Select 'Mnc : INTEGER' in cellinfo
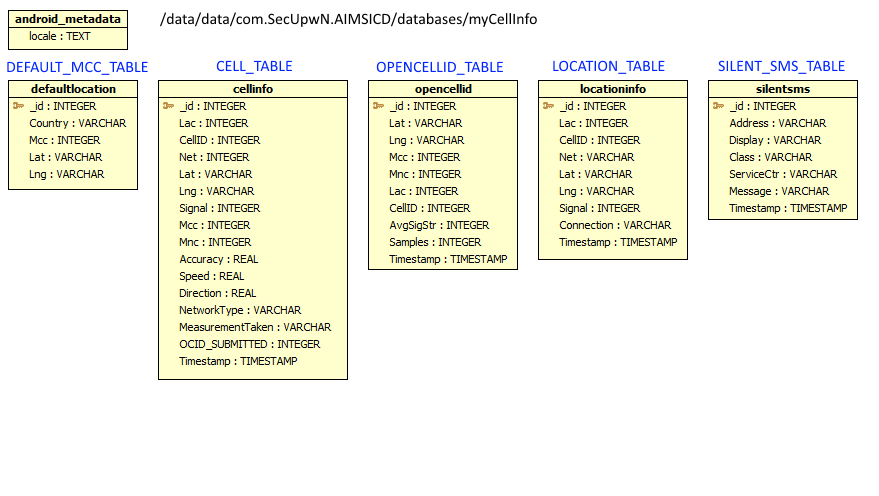 tap(215, 242)
